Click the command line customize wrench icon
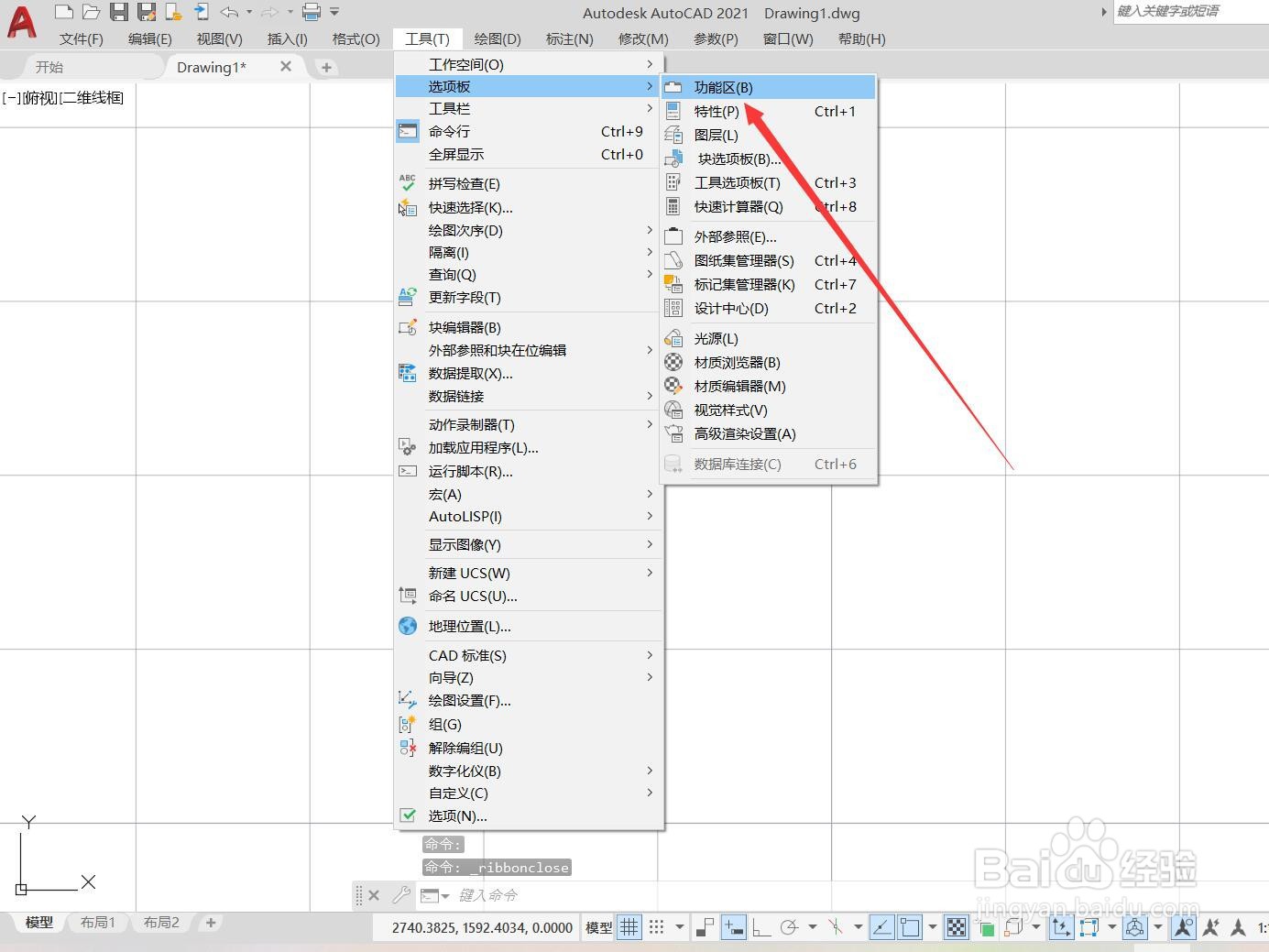The width and height of the screenshot is (1269, 952). tap(400, 895)
